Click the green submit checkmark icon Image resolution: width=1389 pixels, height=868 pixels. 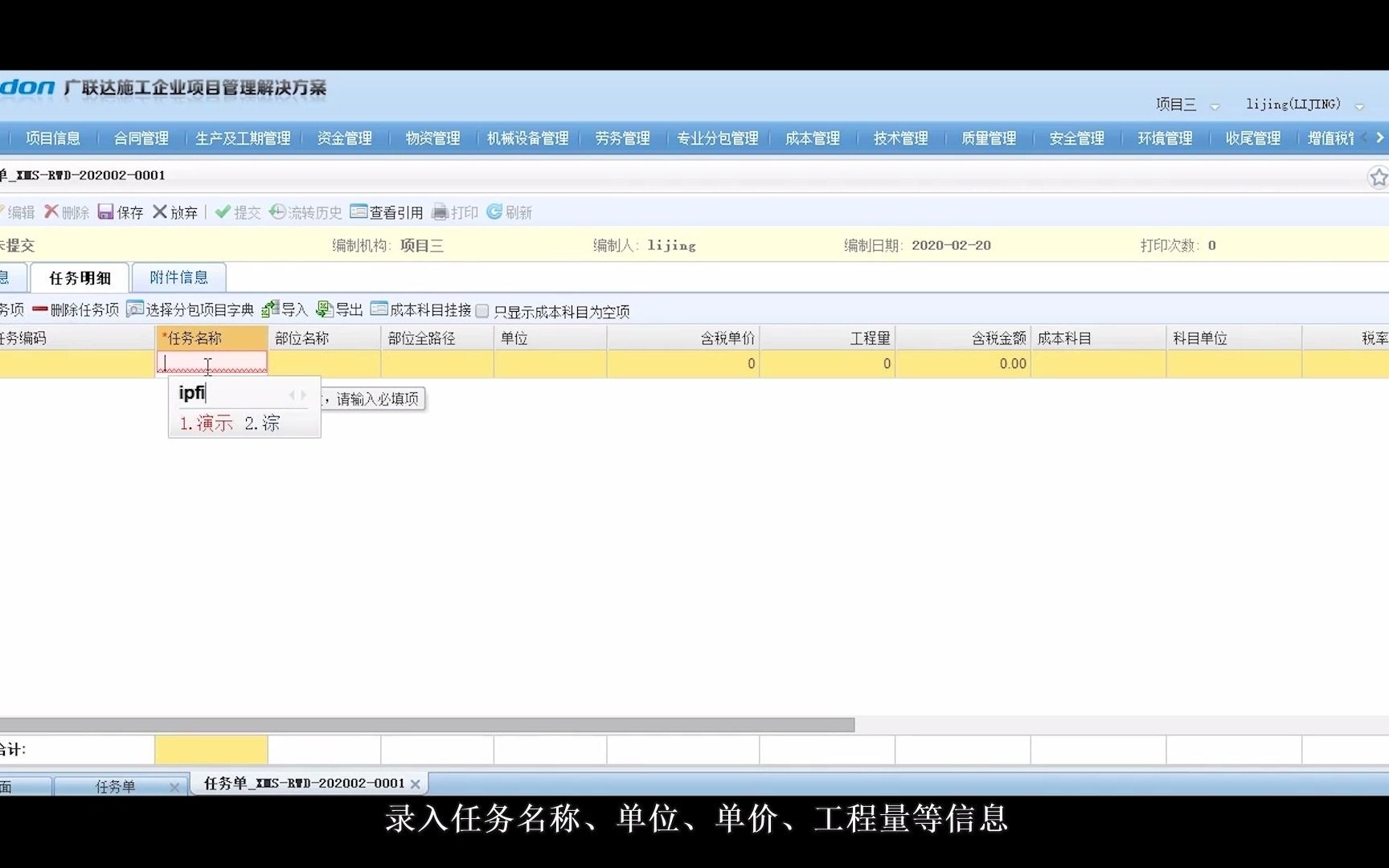pyautogui.click(x=223, y=211)
